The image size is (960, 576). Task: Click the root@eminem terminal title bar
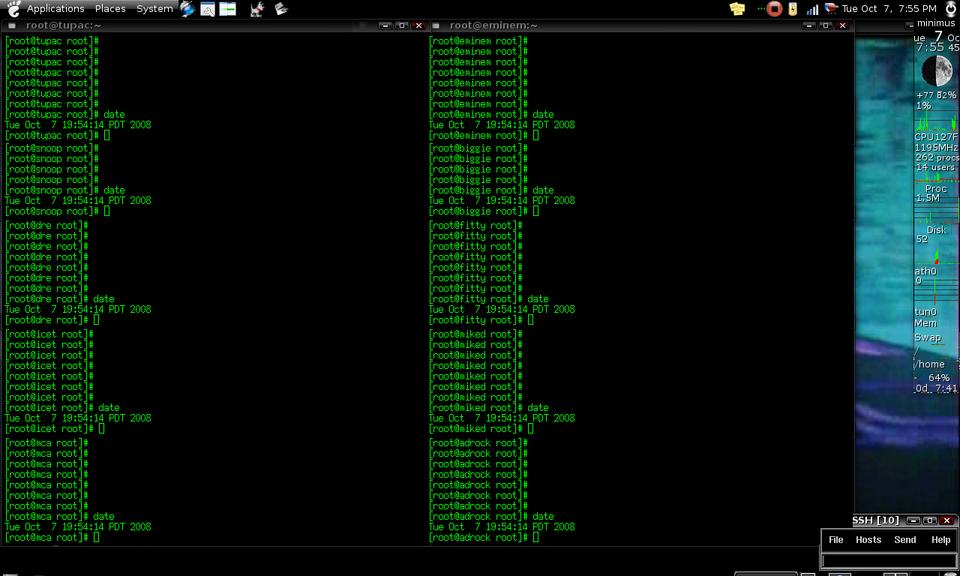coord(600,25)
